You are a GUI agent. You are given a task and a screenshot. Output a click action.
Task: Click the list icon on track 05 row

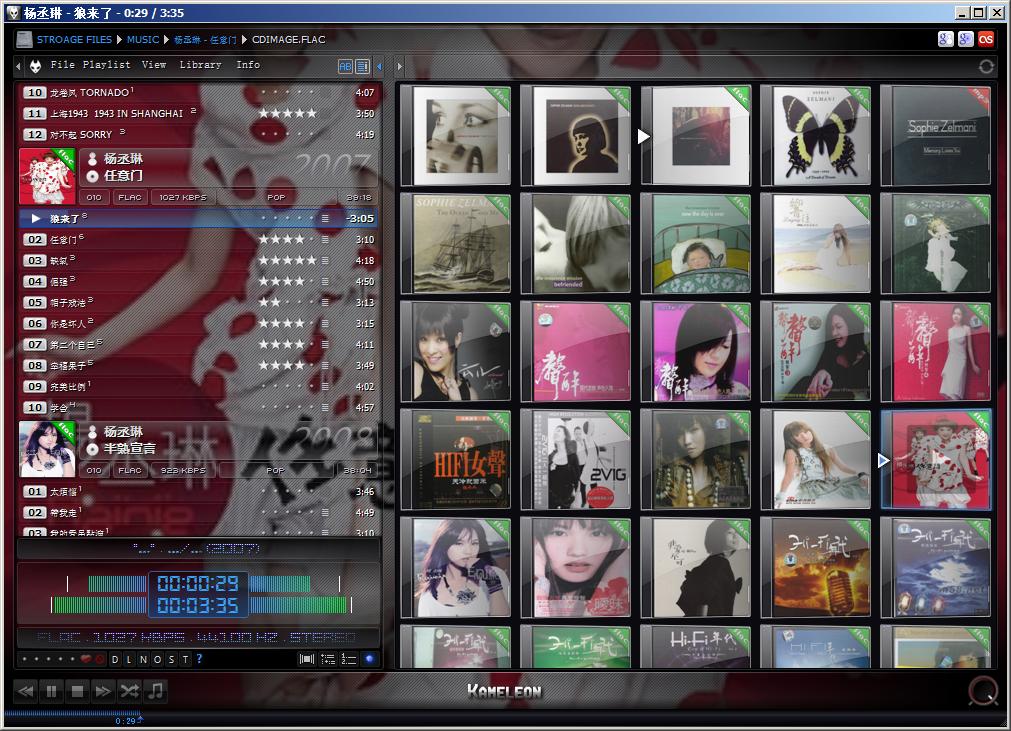[325, 302]
